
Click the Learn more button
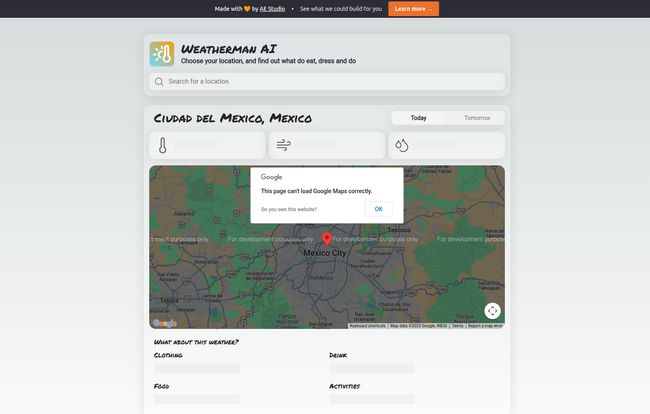pyautogui.click(x=413, y=9)
